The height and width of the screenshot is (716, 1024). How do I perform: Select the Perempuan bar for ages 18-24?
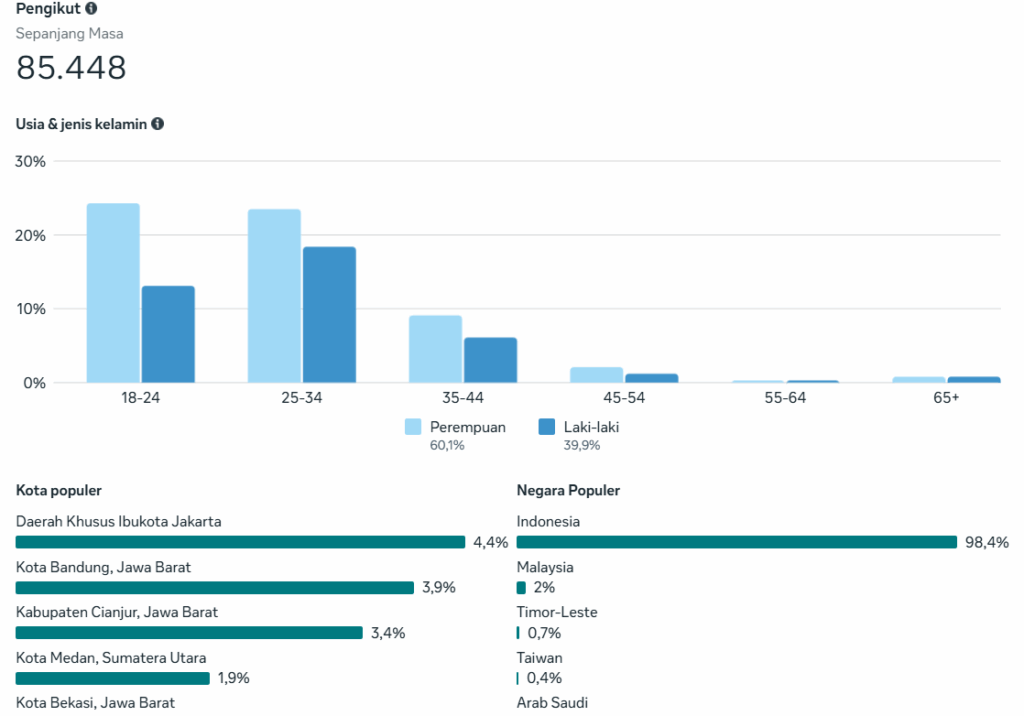pos(113,293)
